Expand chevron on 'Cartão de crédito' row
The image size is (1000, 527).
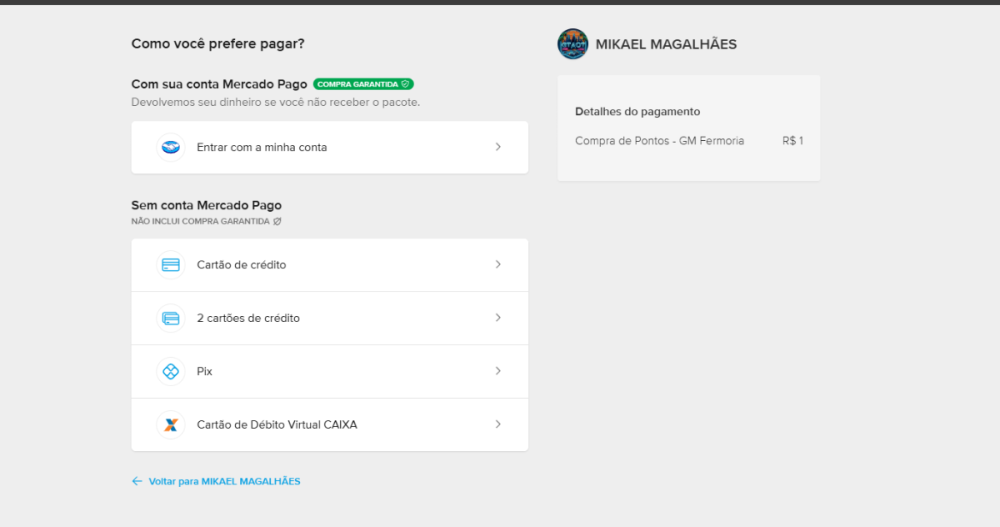[x=498, y=265]
